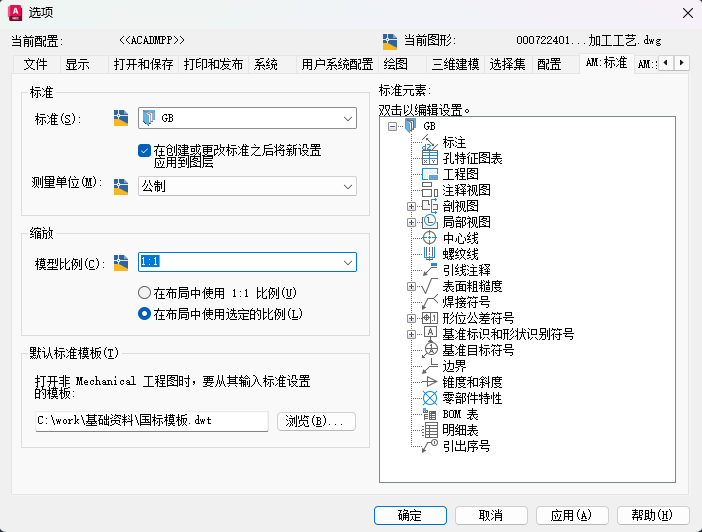The image size is (702, 532).
Task: Click the 边界 edge symbol icon
Action: coord(430,366)
